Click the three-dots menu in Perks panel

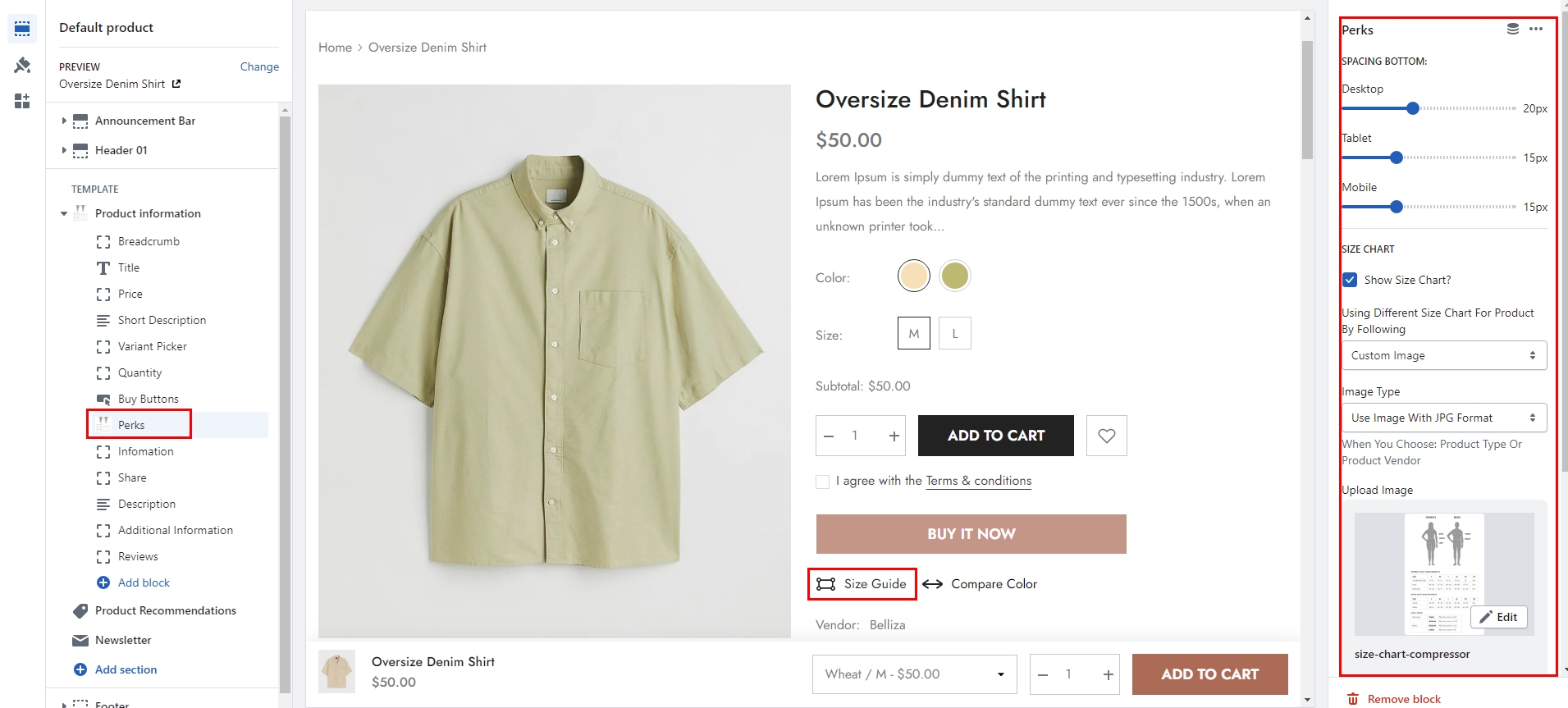pyautogui.click(x=1536, y=29)
